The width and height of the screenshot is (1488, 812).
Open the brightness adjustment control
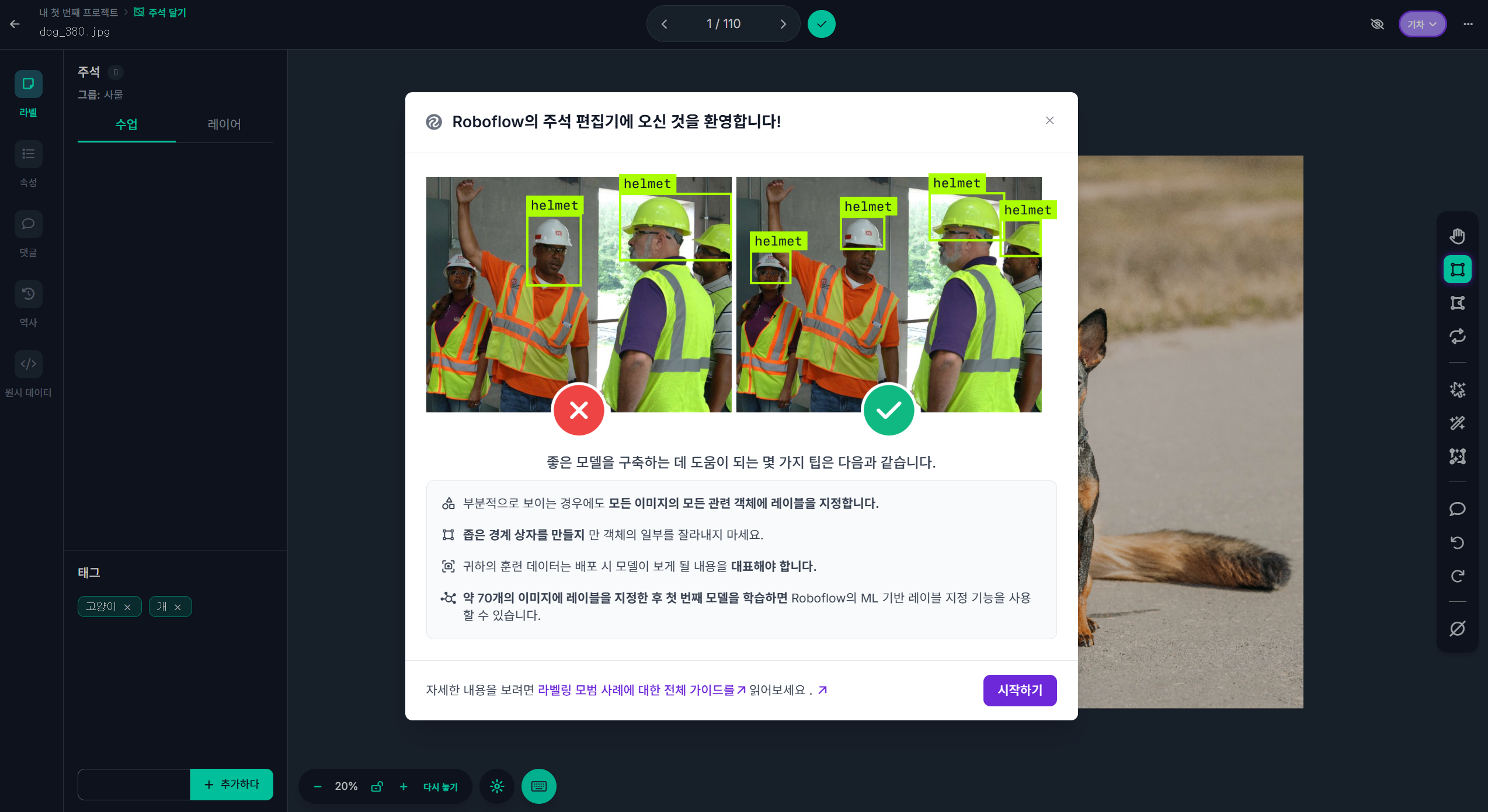497,786
